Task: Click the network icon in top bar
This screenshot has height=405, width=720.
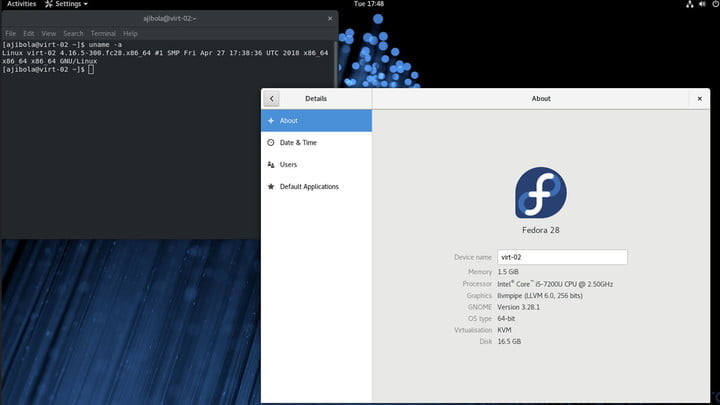Action: pyautogui.click(x=689, y=4)
